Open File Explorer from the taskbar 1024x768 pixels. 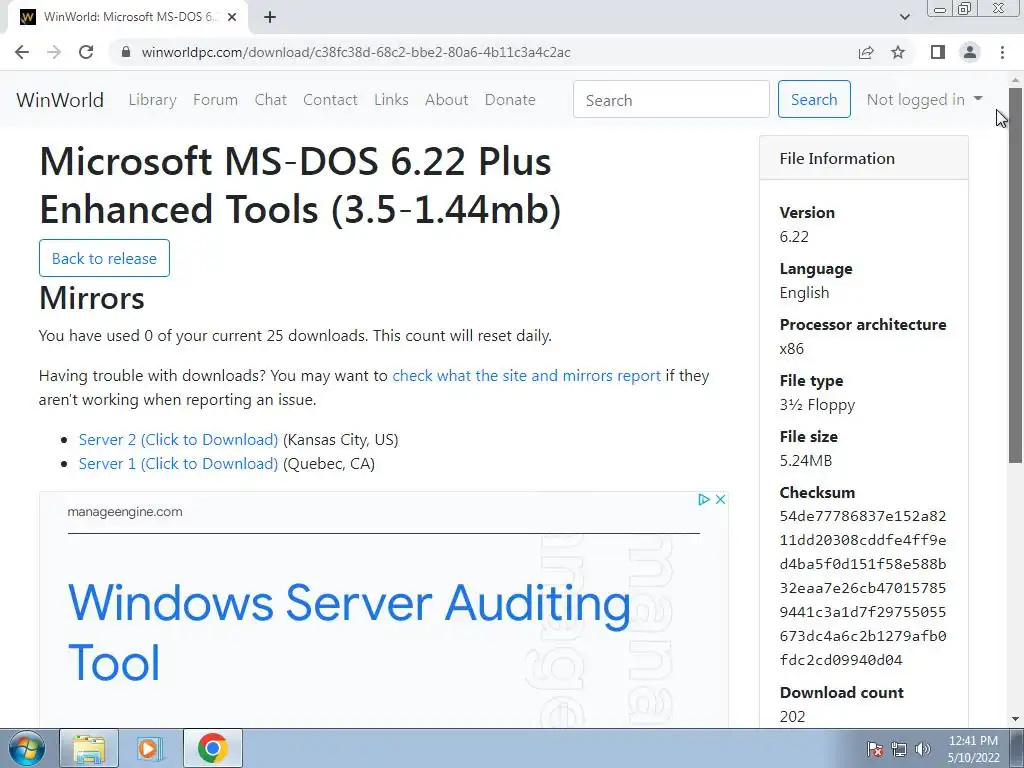point(89,748)
